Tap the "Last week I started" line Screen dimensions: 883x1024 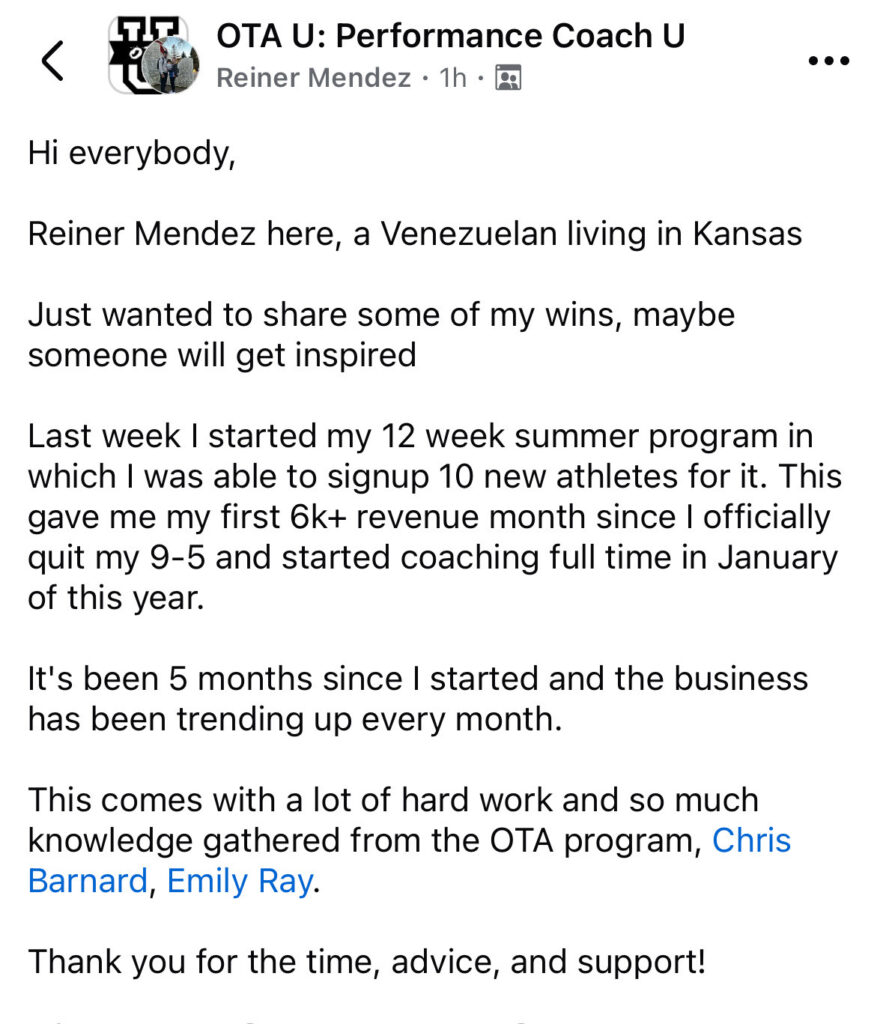point(420,437)
